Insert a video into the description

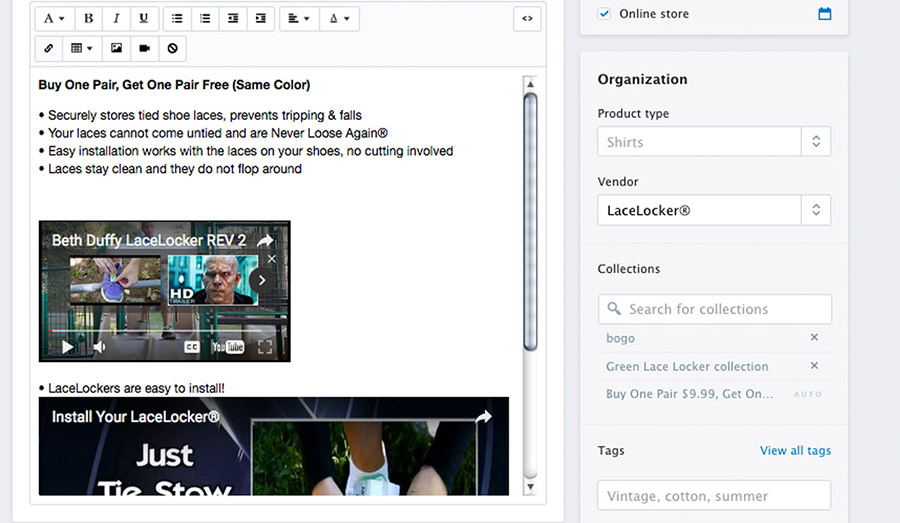144,48
